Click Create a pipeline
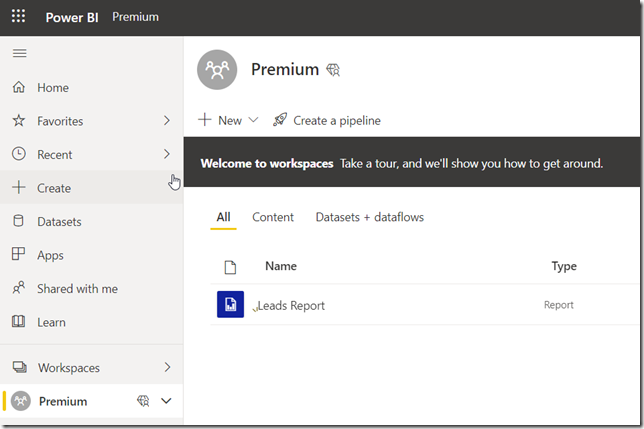Image resolution: width=644 pixels, height=429 pixels. point(327,120)
